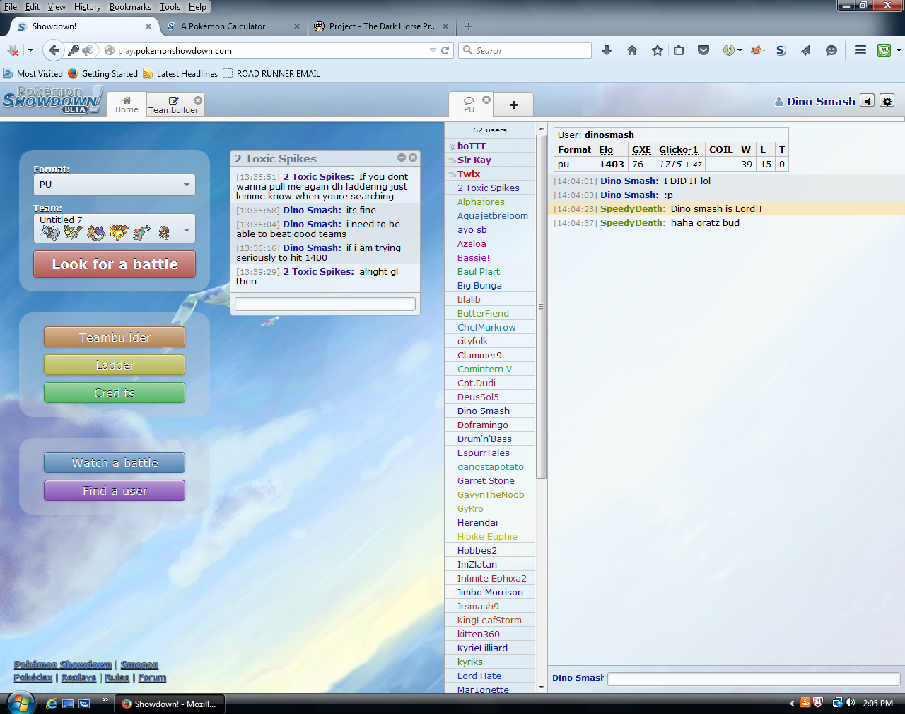Close the 2 Toxic Spikes PM window

tap(413, 158)
